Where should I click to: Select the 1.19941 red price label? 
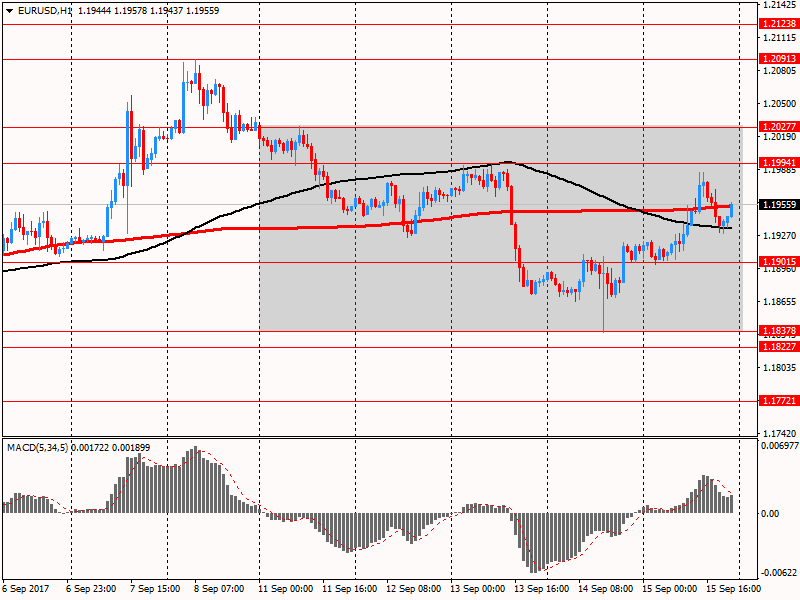pyautogui.click(x=779, y=163)
